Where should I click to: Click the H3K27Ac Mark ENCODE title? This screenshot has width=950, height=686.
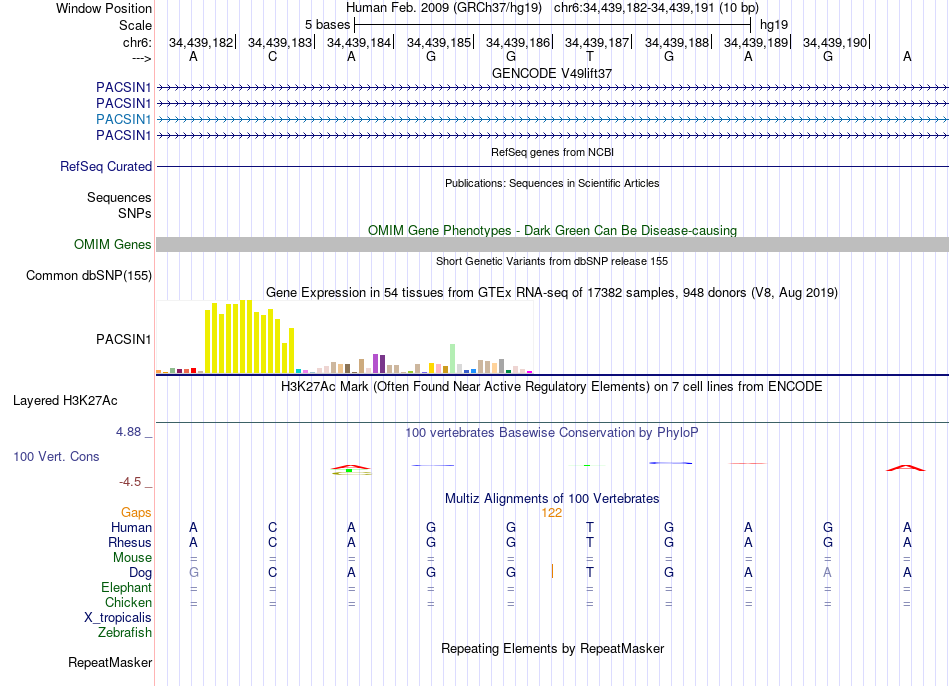pos(552,387)
